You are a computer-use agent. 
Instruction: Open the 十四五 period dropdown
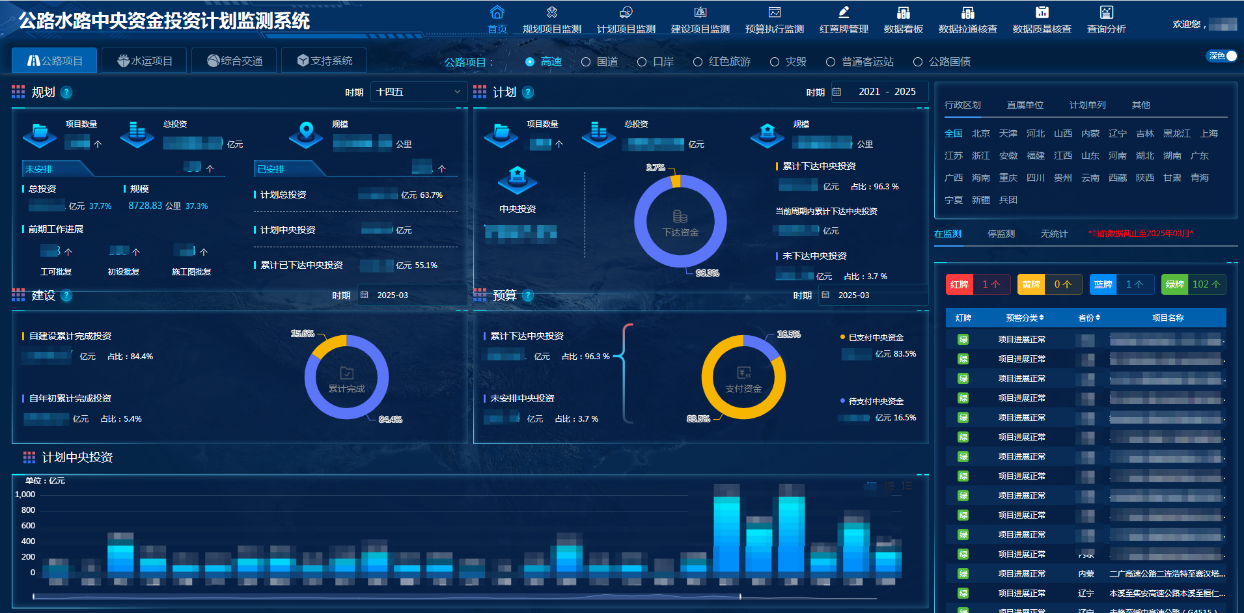click(418, 92)
